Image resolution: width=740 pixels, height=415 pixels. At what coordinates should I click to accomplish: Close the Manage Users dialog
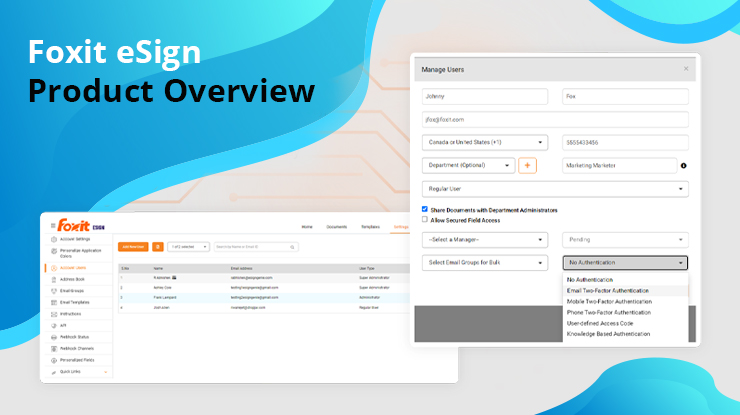[685, 69]
